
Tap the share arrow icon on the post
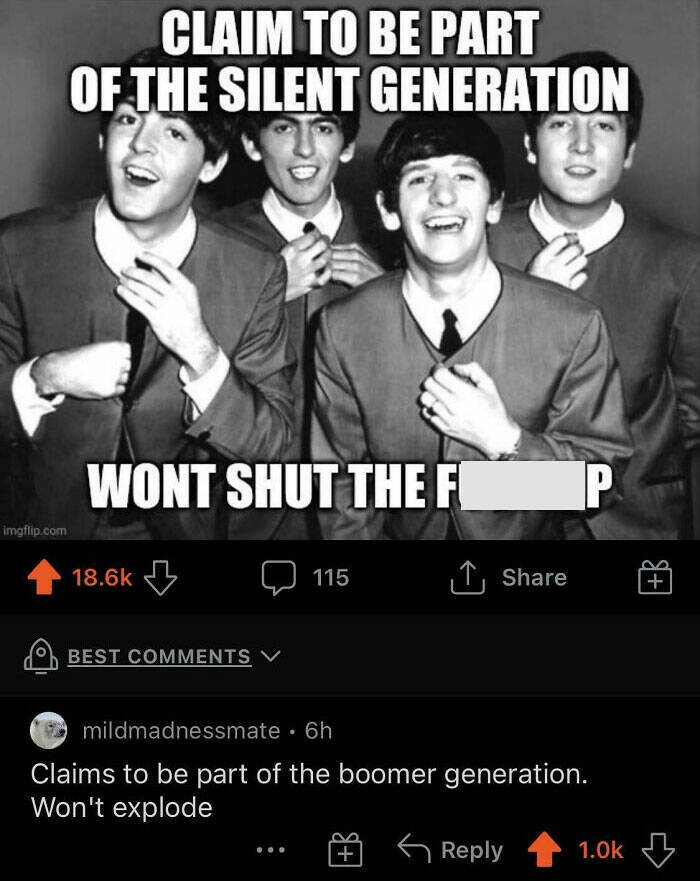(x=468, y=577)
